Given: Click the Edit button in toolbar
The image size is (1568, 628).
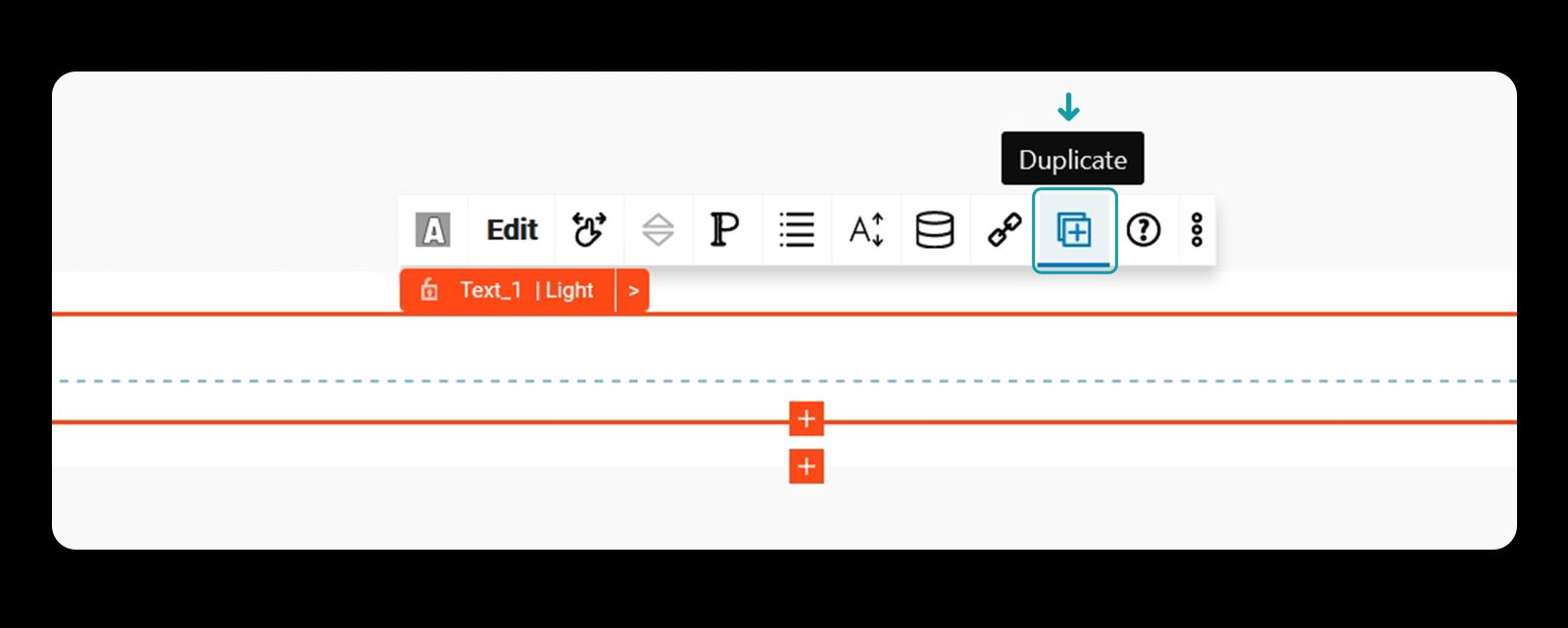Looking at the screenshot, I should 513,230.
